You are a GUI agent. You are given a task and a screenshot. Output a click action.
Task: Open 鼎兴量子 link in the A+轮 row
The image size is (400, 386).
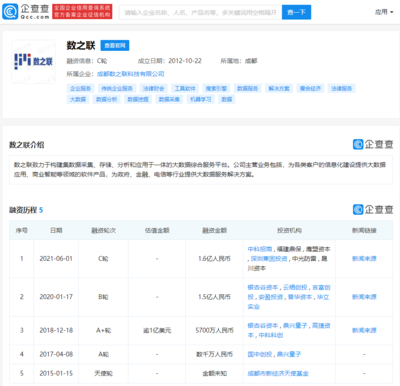[295, 326]
